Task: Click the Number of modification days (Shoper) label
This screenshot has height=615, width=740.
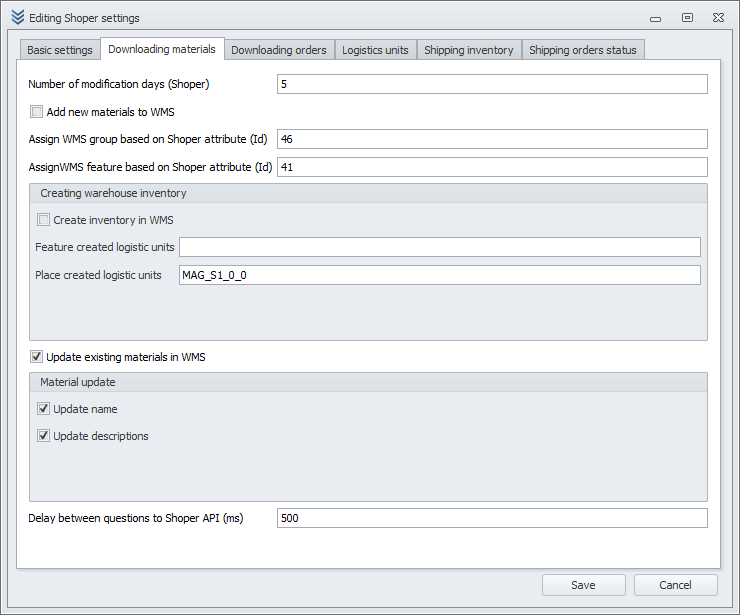Action: 119,84
